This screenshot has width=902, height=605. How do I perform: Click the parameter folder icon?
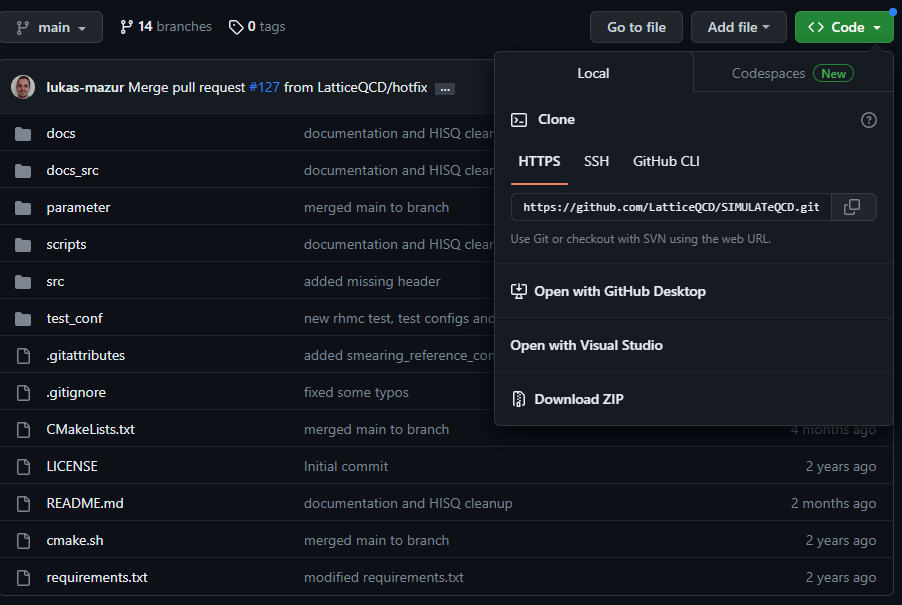pos(23,208)
